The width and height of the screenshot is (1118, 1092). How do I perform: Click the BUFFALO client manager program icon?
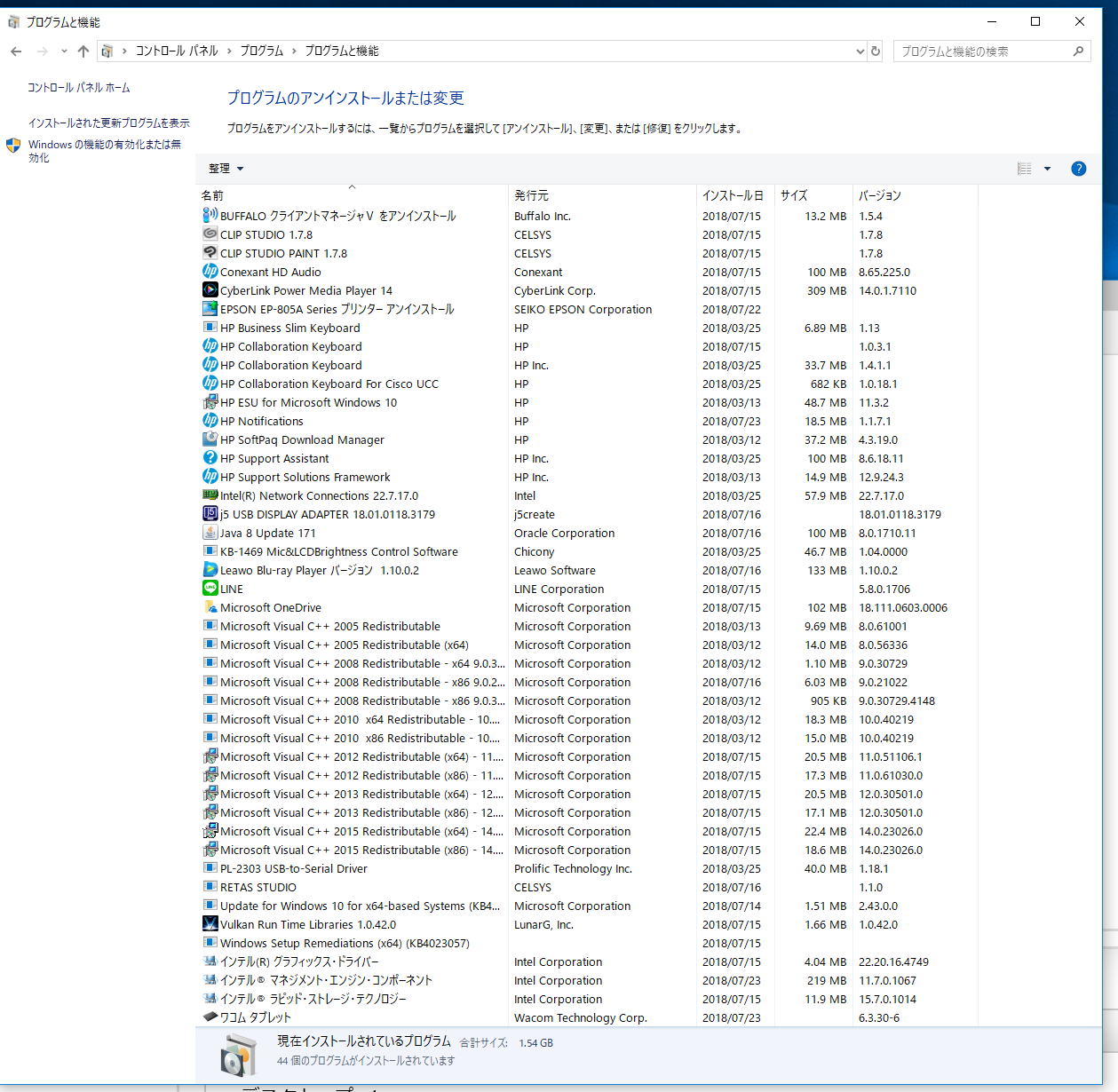click(210, 216)
